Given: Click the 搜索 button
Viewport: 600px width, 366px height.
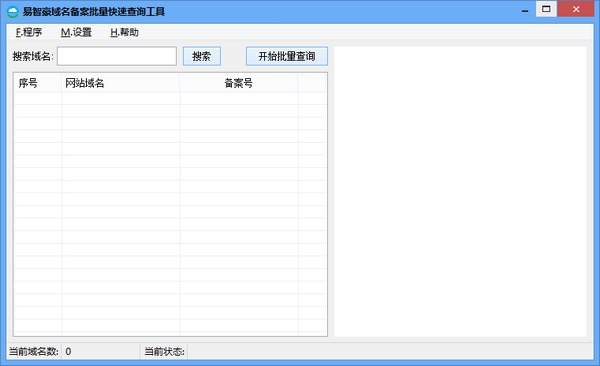Looking at the screenshot, I should (202, 56).
